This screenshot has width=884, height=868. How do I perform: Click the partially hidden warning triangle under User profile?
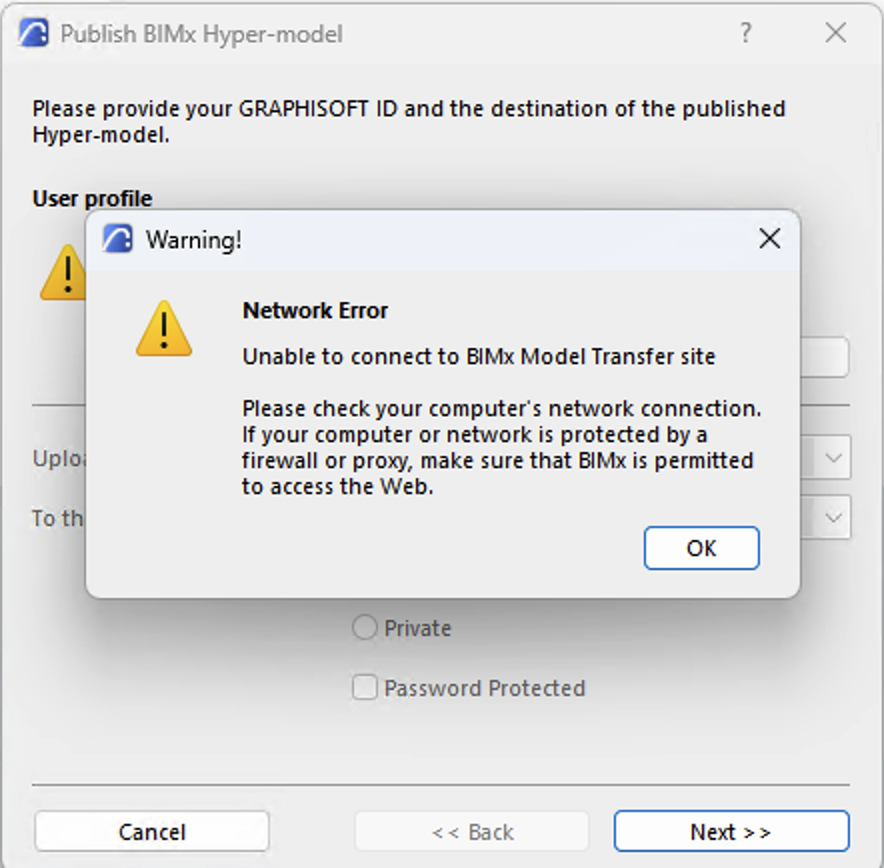(63, 272)
